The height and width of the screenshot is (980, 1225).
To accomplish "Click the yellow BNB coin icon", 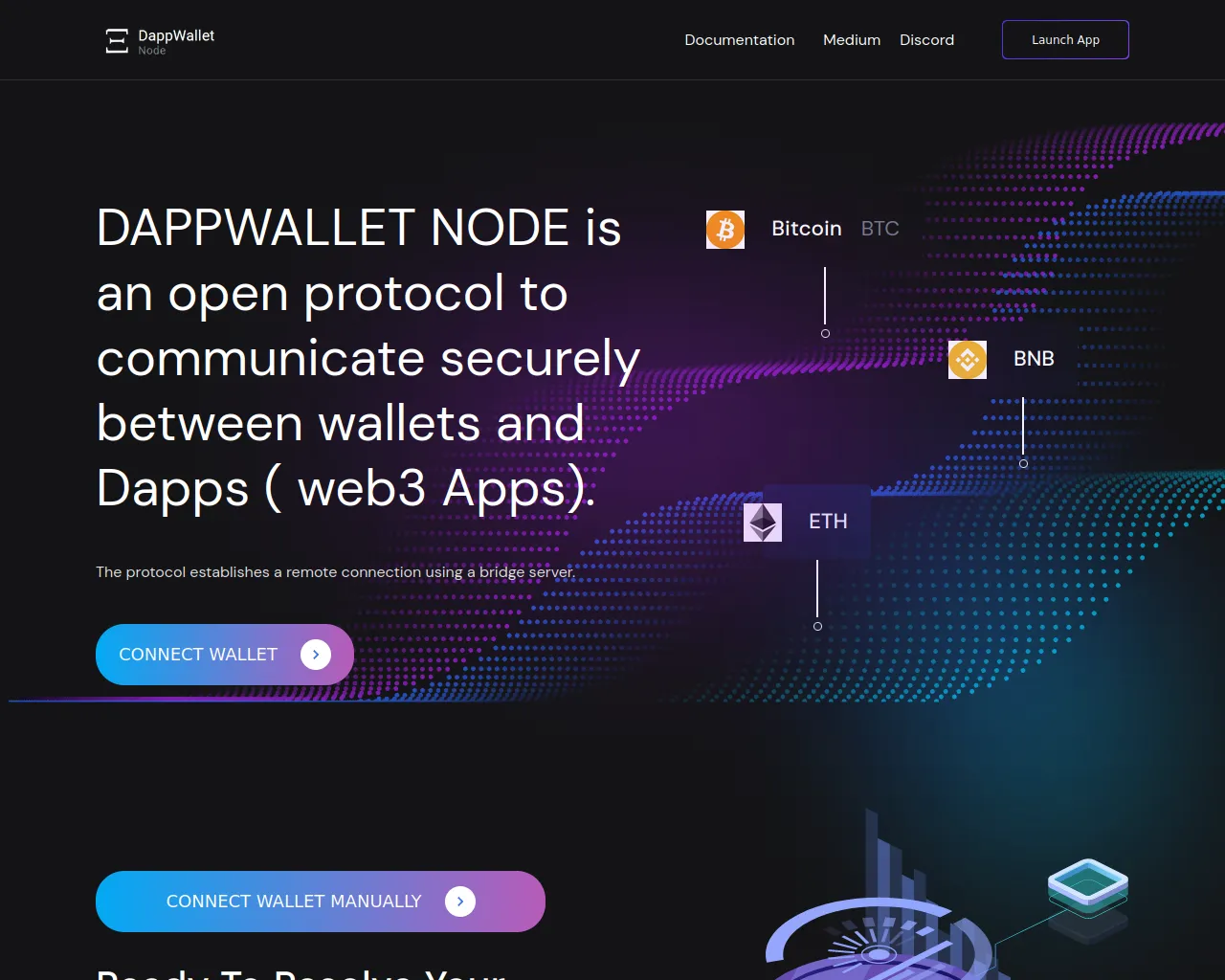I will (x=968, y=360).
